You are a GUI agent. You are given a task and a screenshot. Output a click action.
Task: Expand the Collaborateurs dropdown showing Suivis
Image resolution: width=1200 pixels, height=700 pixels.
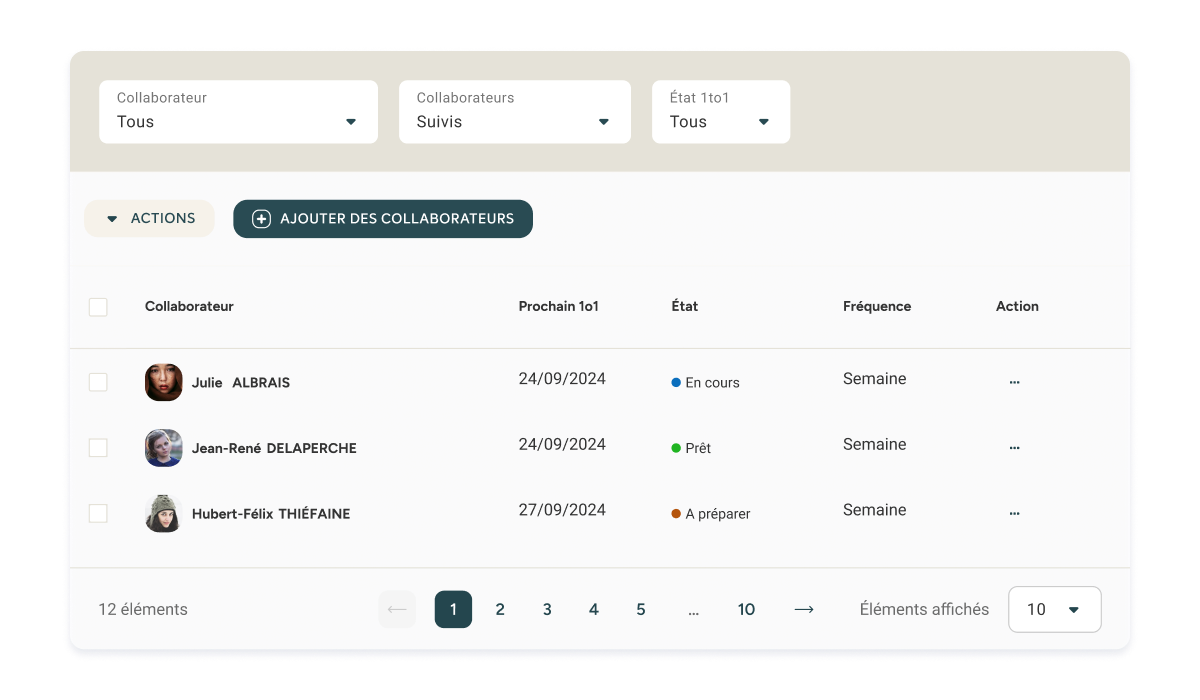(x=514, y=112)
